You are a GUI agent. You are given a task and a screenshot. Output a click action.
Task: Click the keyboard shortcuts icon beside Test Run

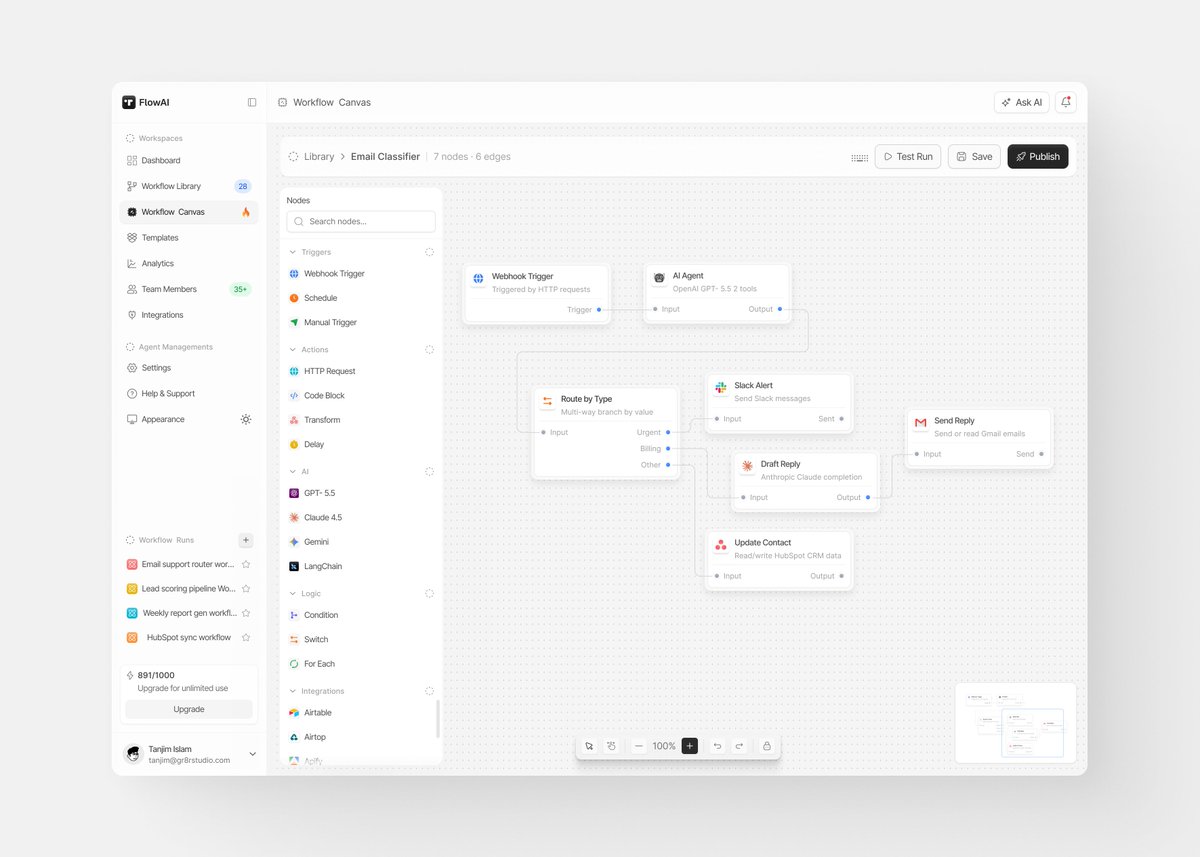[859, 157]
